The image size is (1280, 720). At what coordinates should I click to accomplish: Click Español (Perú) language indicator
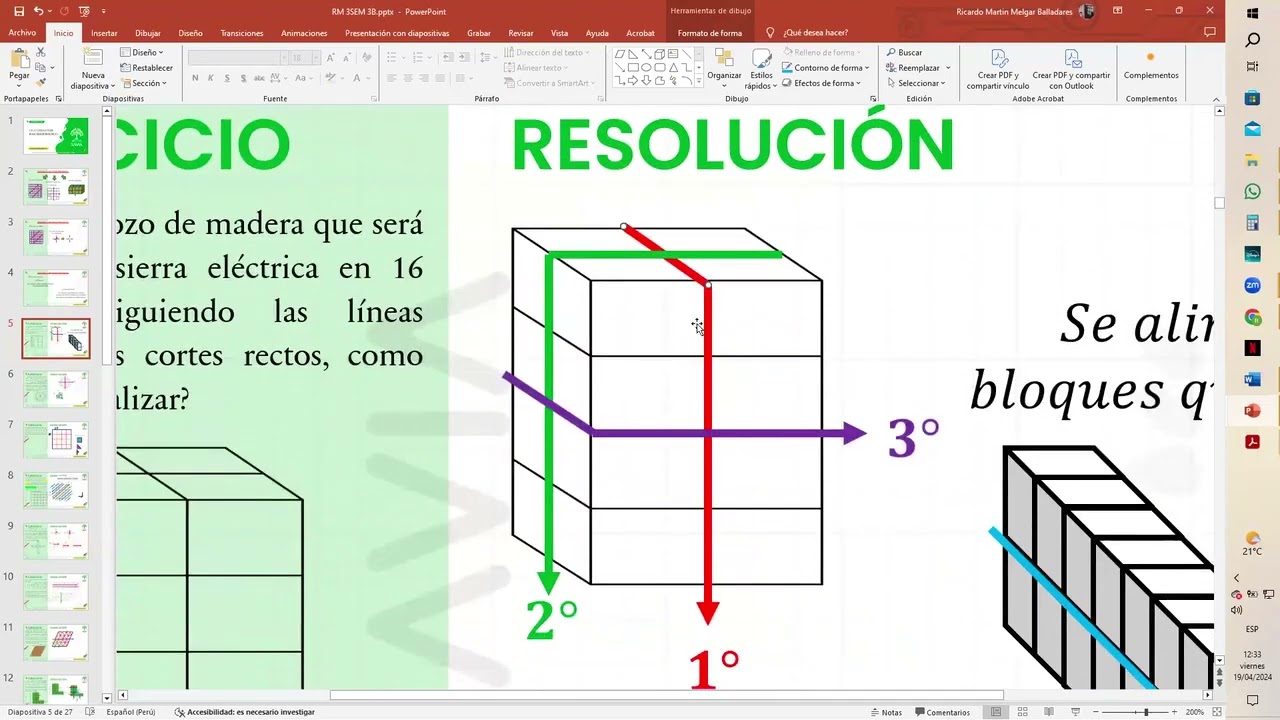131,712
